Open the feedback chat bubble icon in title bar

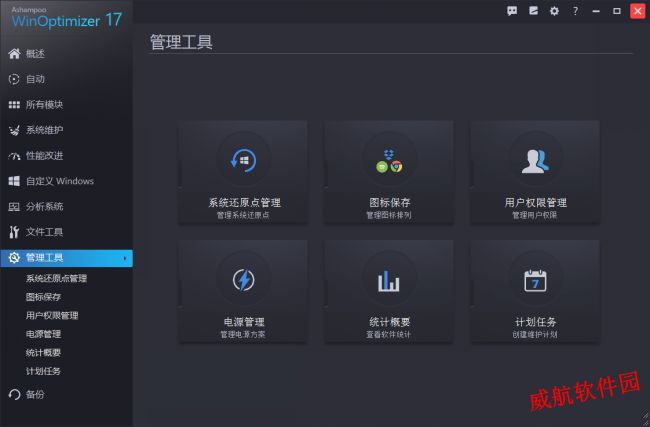[x=512, y=11]
